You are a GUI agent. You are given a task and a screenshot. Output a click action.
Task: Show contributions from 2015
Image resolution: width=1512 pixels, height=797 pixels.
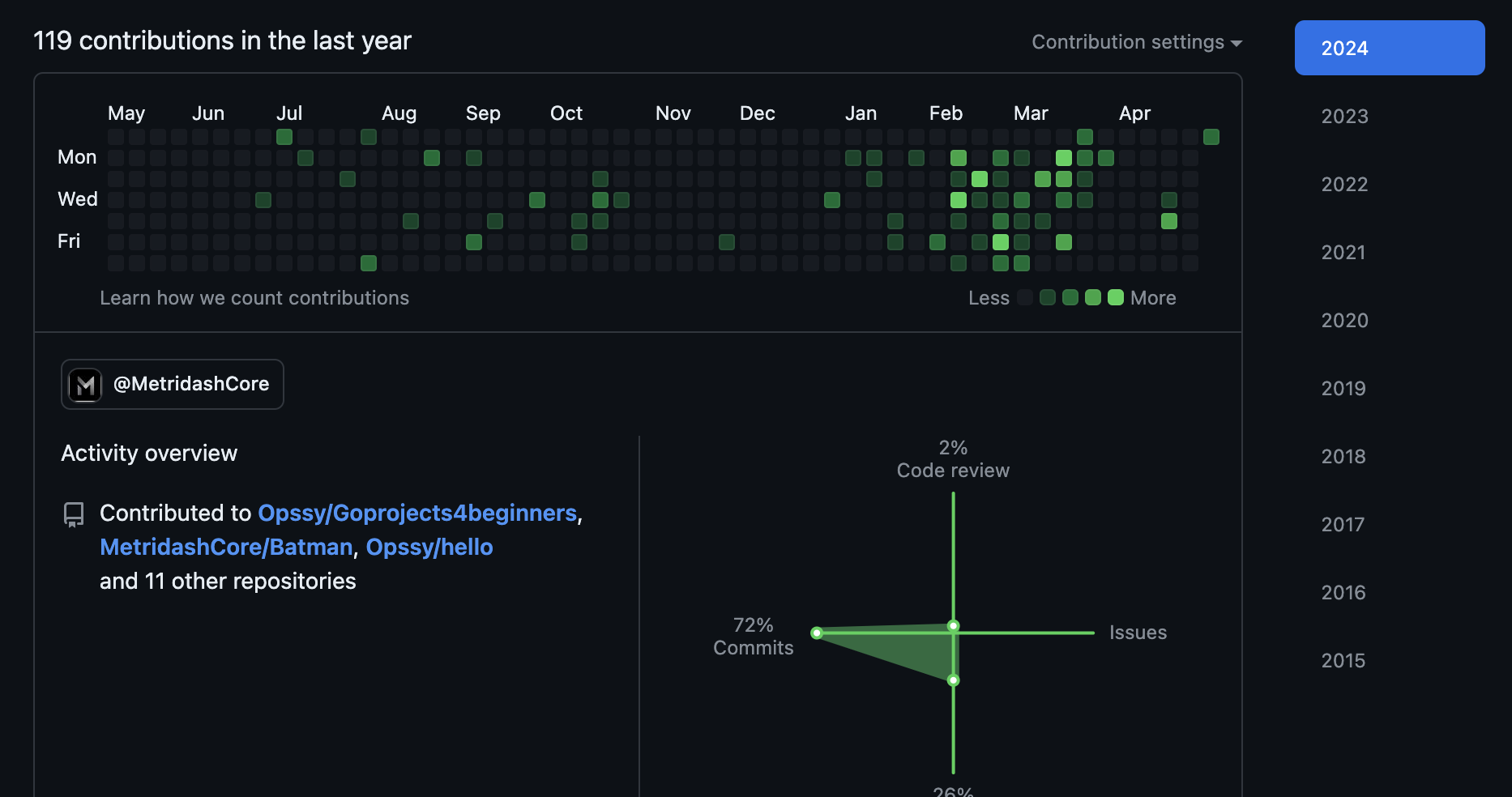coord(1343,661)
